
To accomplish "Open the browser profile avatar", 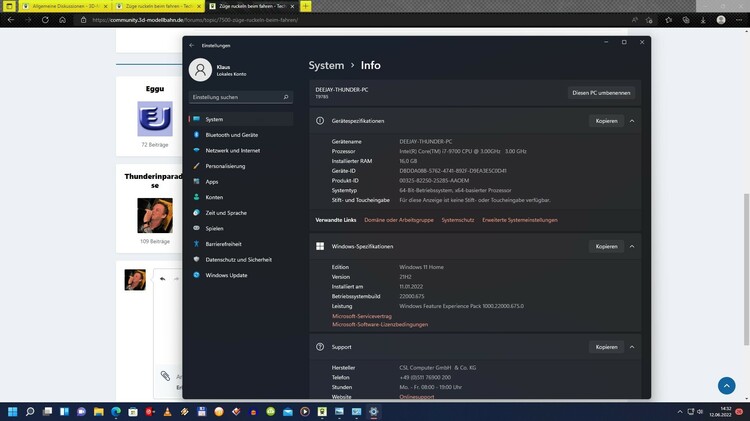I will point(721,20).
